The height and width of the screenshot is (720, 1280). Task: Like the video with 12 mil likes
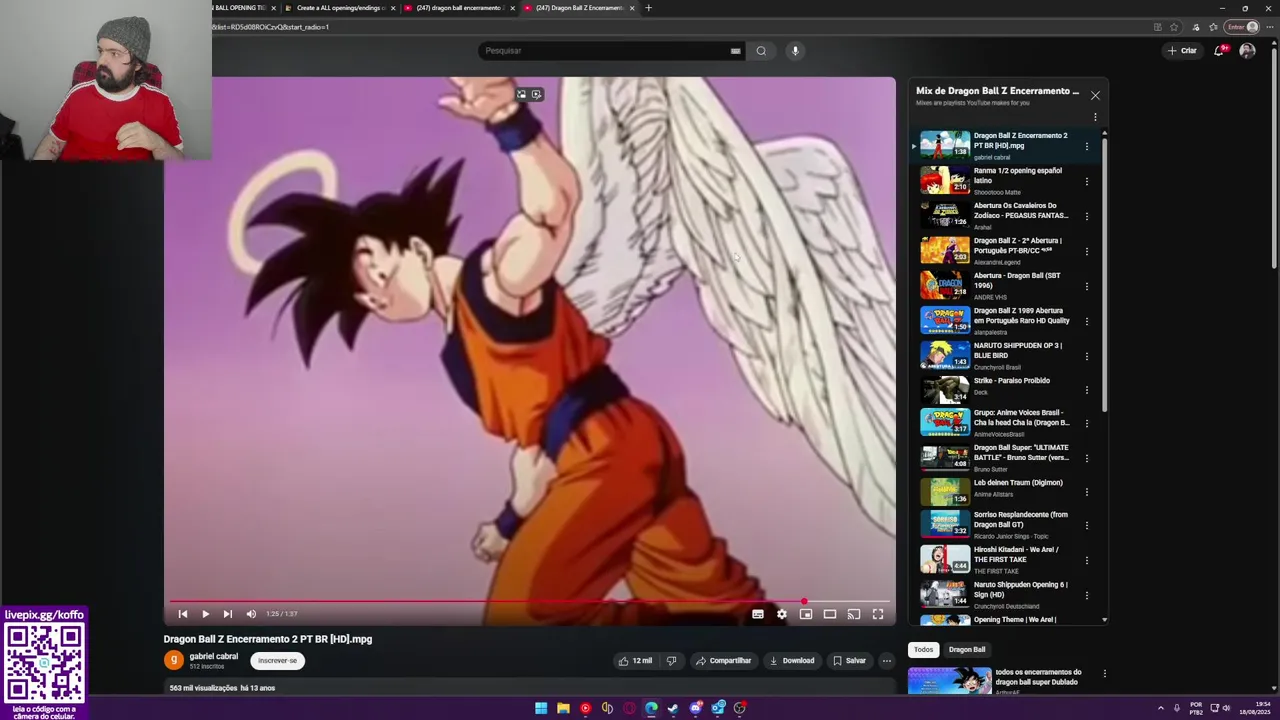click(635, 661)
